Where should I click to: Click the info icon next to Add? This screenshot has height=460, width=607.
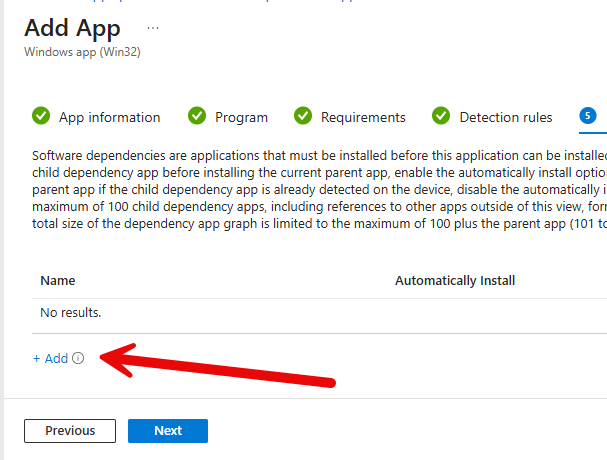(78, 359)
